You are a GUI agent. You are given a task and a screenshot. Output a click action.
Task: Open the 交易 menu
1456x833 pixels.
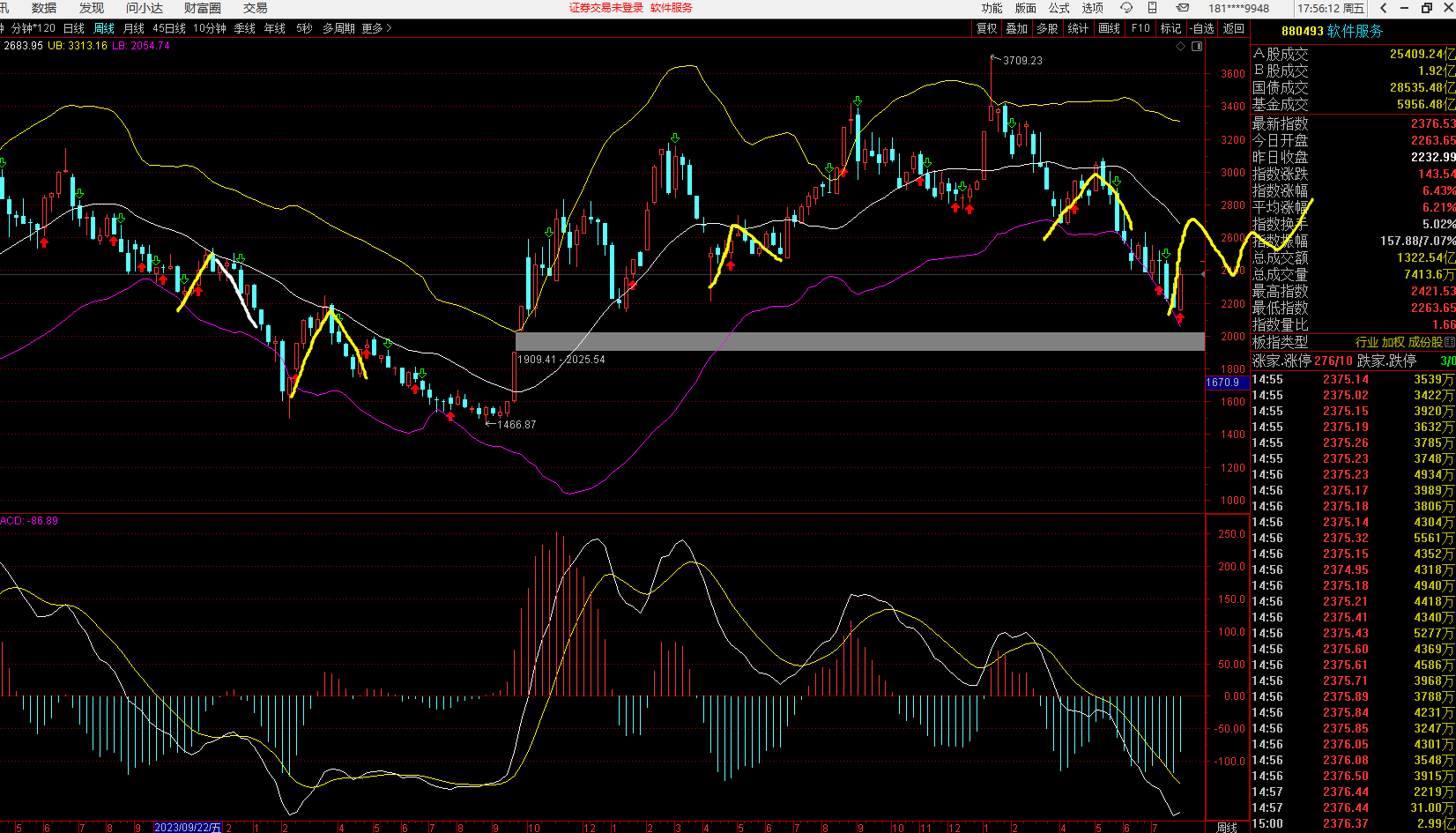256,8
